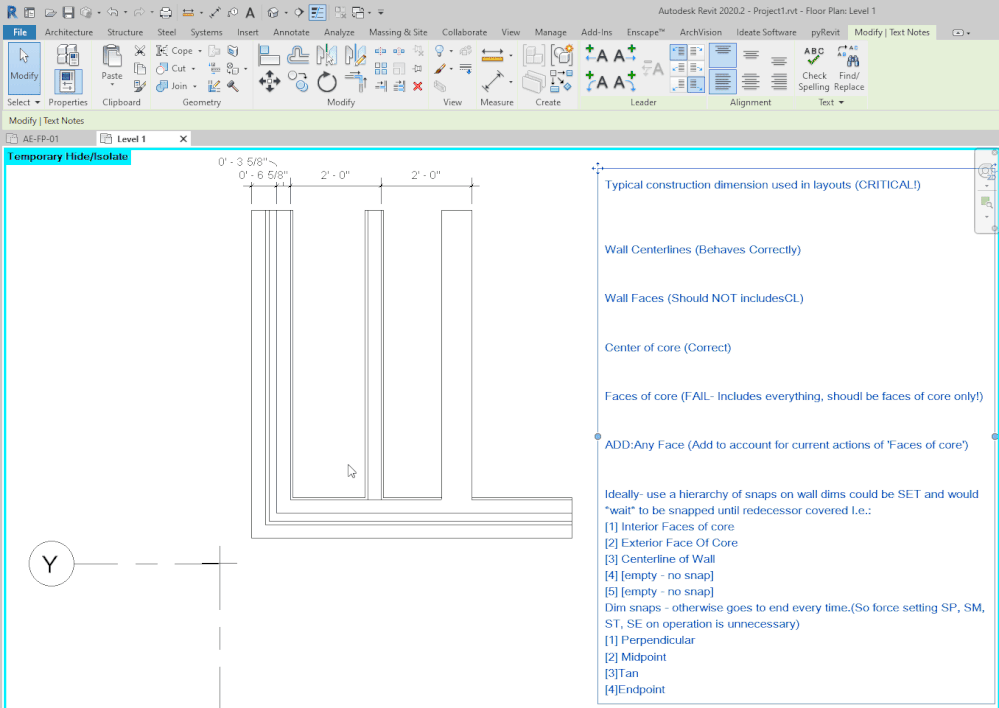The width and height of the screenshot is (999, 708).
Task: Click the Create Group icon
Action: (561, 55)
